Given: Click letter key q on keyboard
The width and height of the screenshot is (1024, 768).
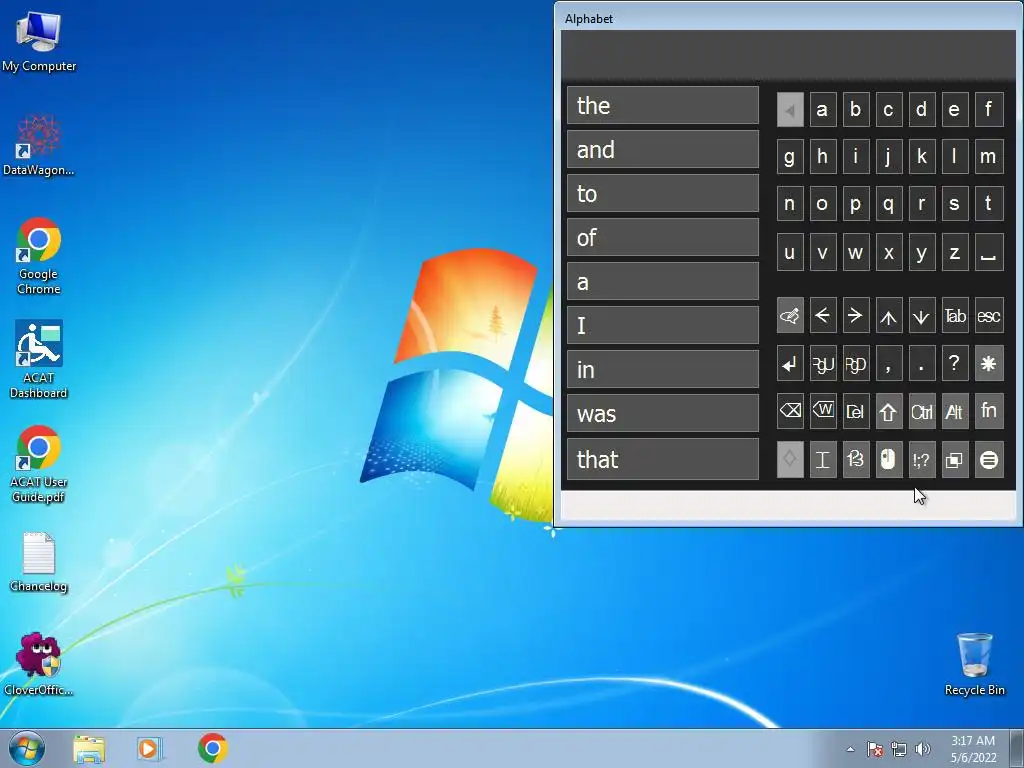Looking at the screenshot, I should [889, 205].
